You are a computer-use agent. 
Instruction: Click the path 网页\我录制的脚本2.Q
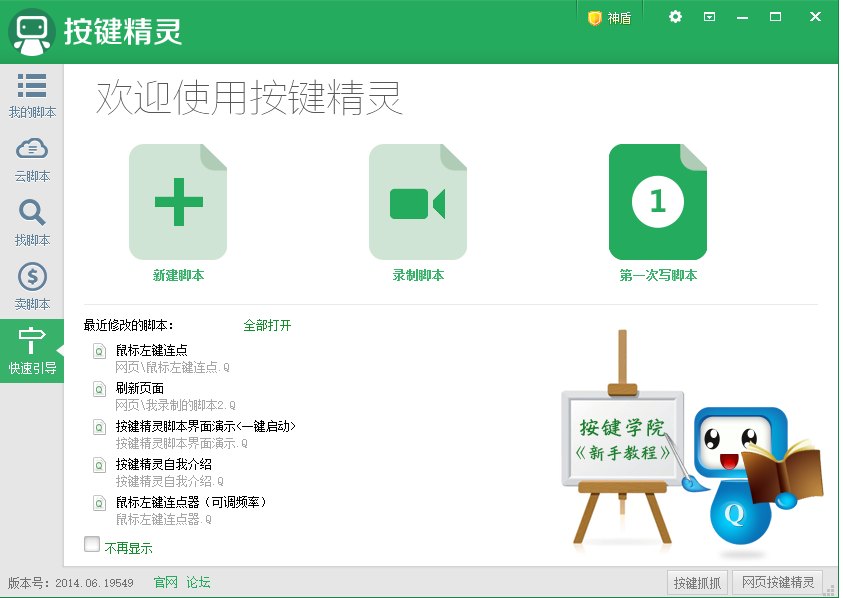(x=175, y=405)
